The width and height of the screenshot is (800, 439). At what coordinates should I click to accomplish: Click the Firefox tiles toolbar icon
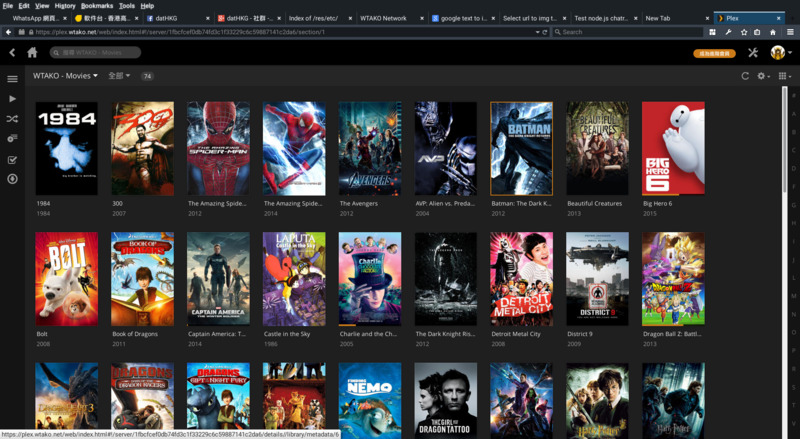(712, 32)
